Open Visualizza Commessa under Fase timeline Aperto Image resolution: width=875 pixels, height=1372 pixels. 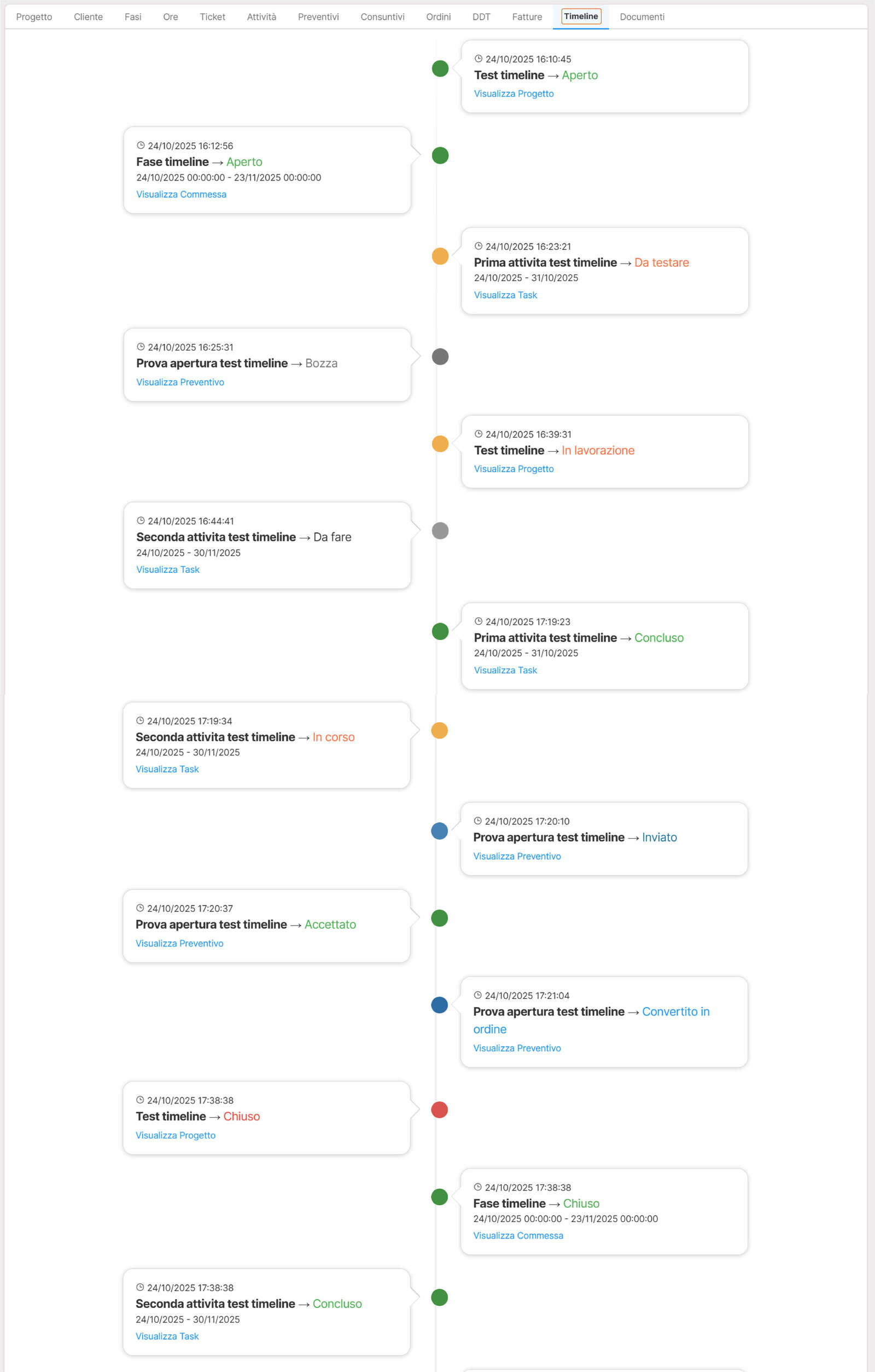[x=181, y=194]
